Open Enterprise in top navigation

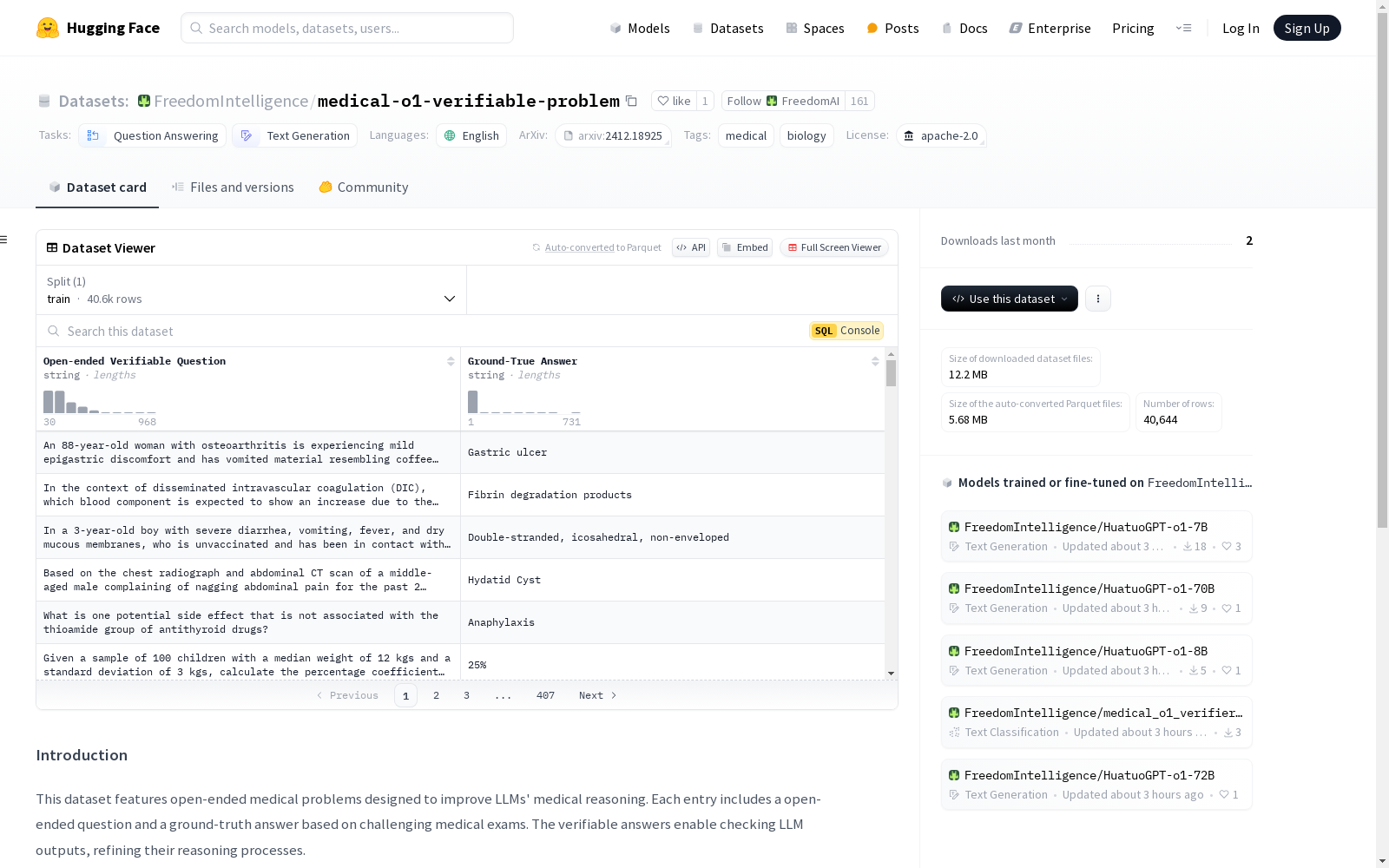tap(1050, 28)
